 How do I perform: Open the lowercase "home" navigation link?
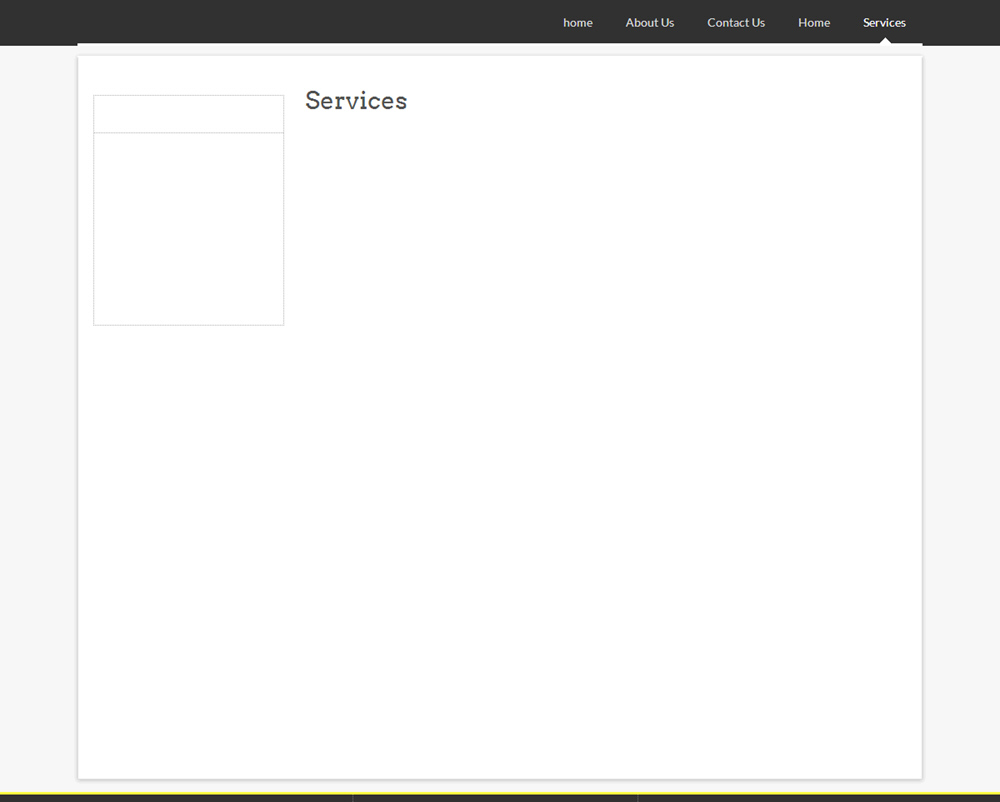pos(578,22)
